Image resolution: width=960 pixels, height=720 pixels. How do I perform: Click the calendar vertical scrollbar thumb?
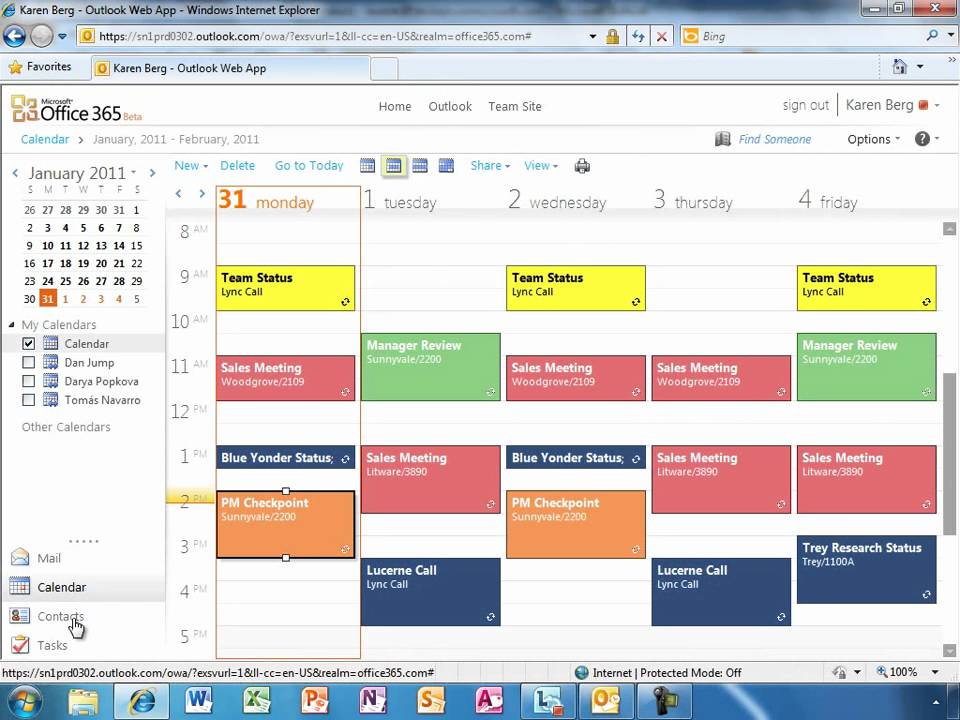click(x=950, y=453)
